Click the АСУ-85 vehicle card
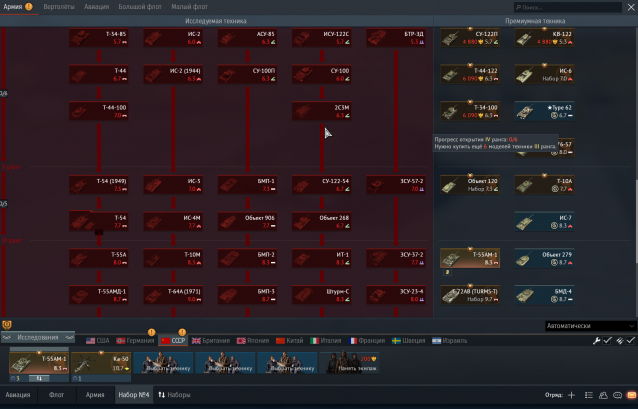 click(x=247, y=37)
